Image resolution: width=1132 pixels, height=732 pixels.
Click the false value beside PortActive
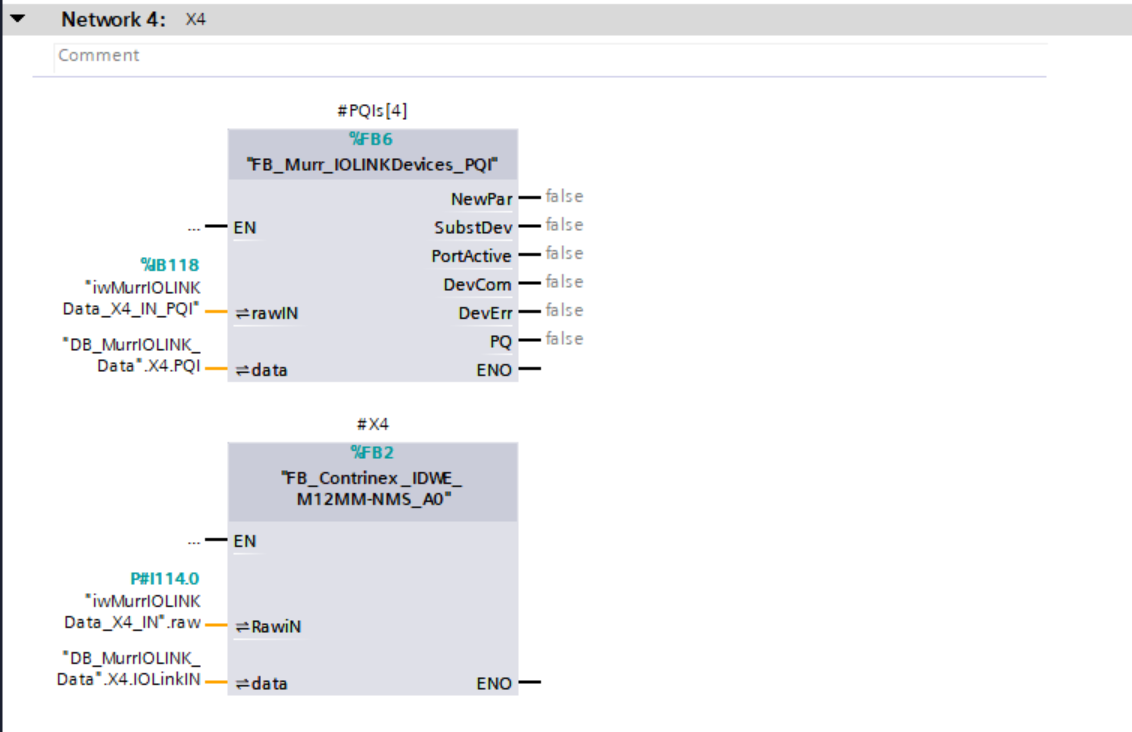click(564, 253)
